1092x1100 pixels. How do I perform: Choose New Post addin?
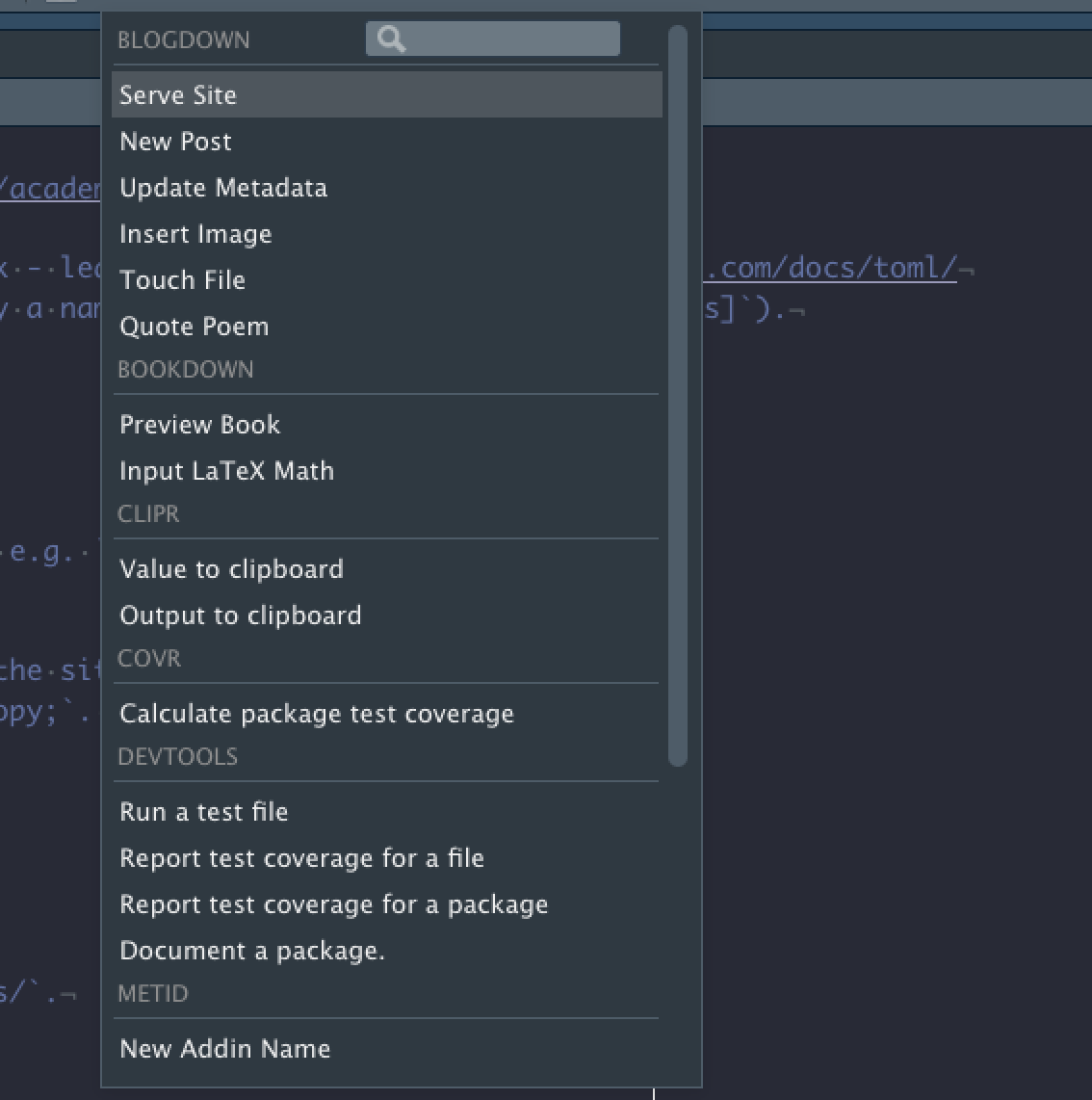point(175,142)
